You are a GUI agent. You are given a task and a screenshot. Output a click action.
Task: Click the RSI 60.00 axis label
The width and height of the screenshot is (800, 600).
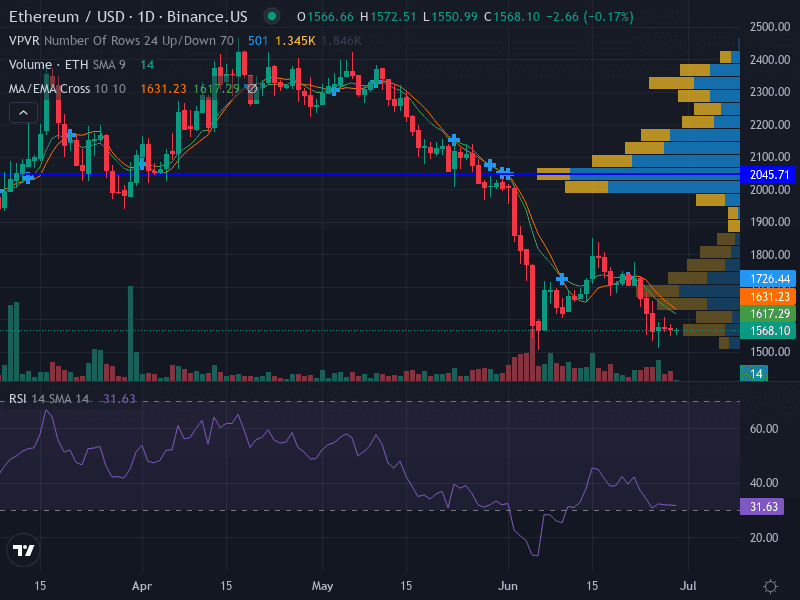coord(764,429)
